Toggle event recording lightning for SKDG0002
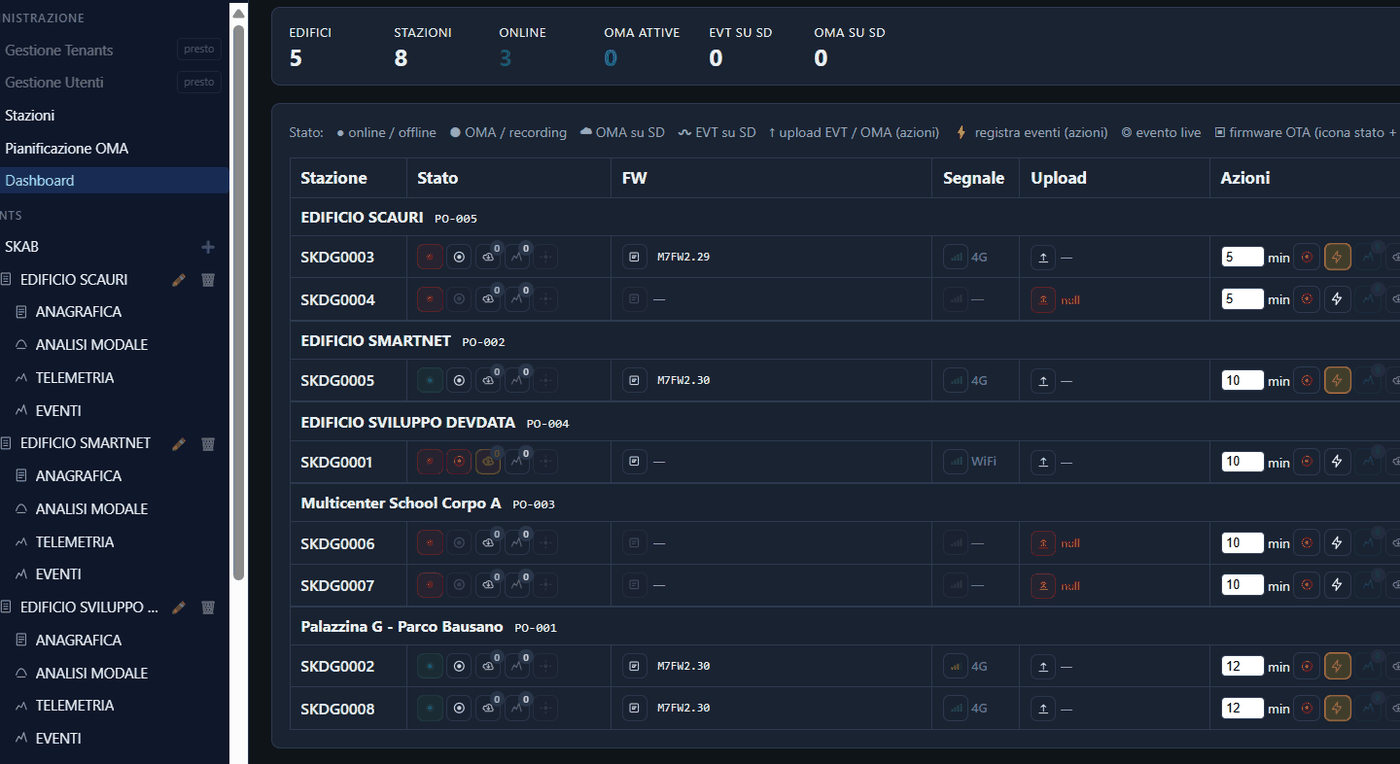1400x764 pixels. coord(1337,666)
